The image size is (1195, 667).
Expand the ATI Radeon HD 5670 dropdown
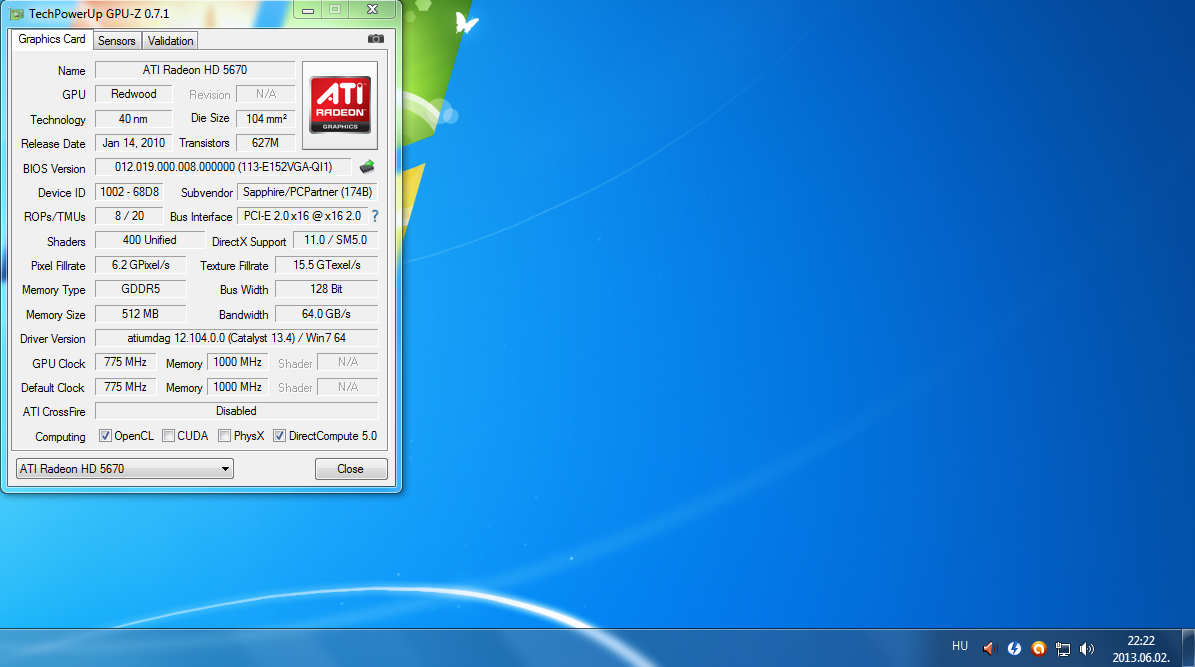pos(125,469)
